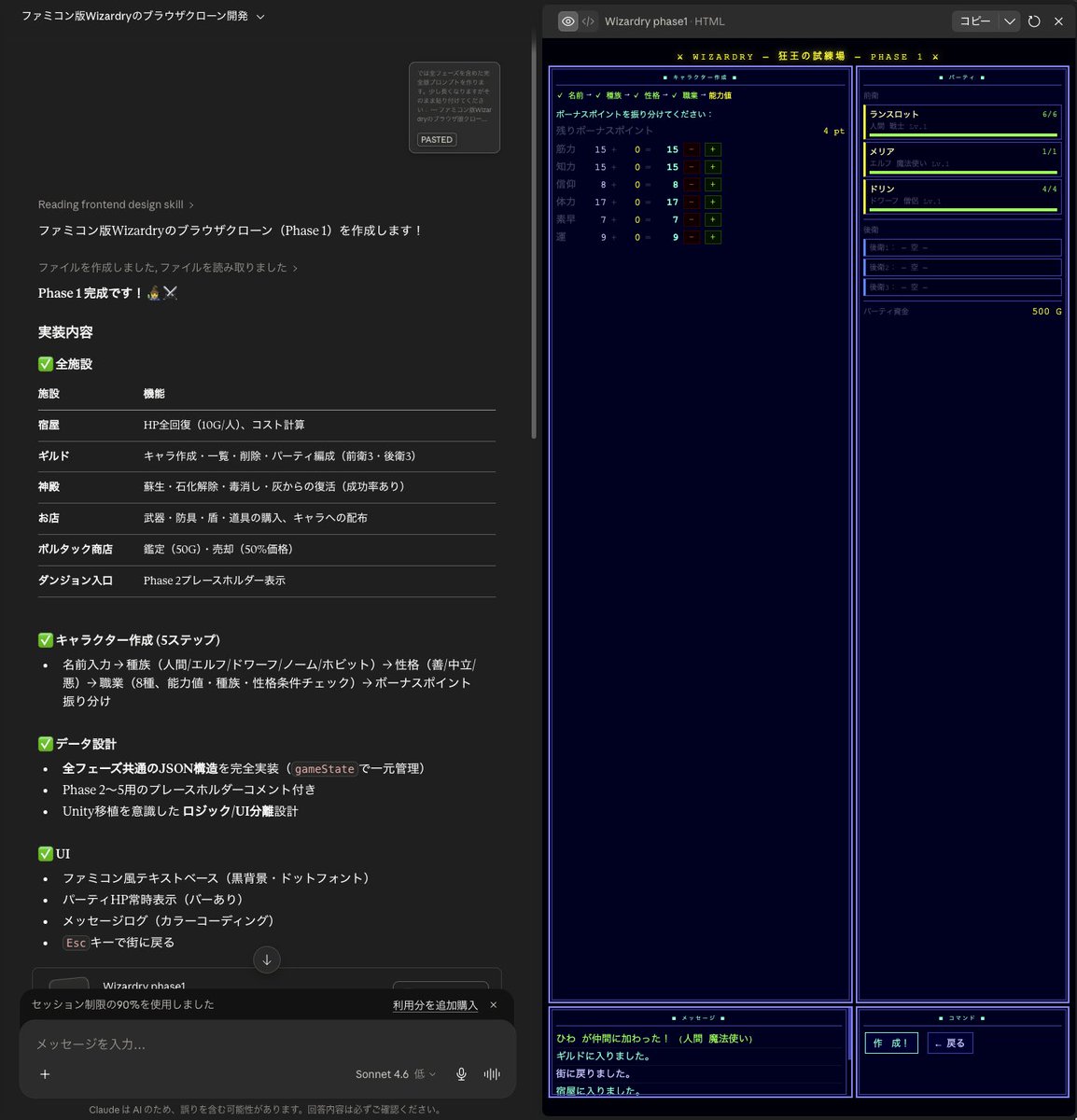Click the ボルタック商店 table row

pyautogui.click(x=267, y=549)
